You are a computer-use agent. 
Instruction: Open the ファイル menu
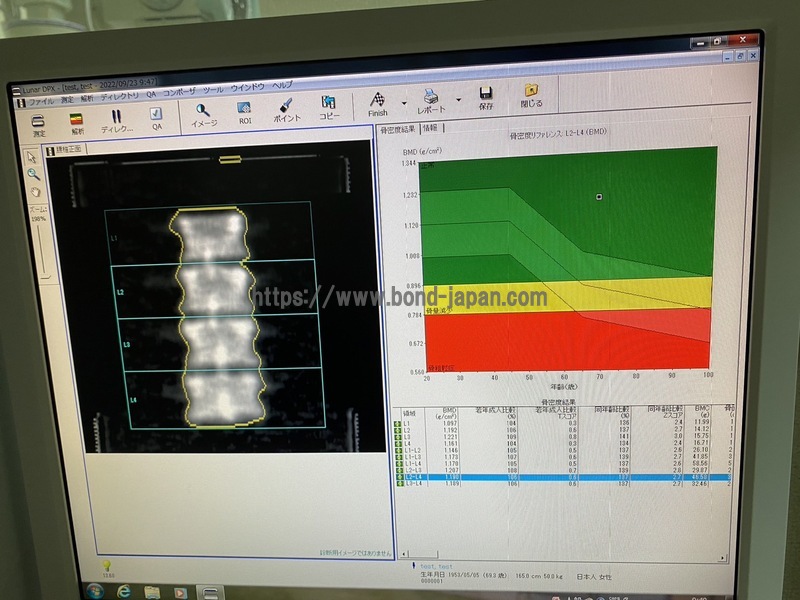(40, 102)
